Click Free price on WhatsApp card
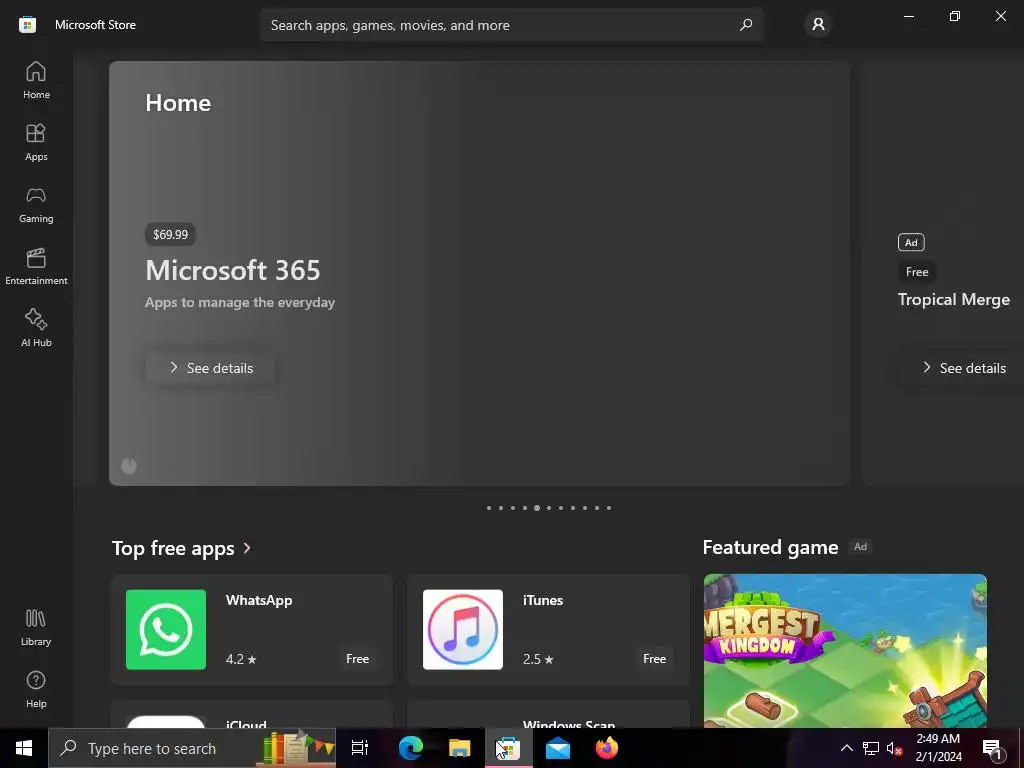1024x768 pixels. point(357,659)
